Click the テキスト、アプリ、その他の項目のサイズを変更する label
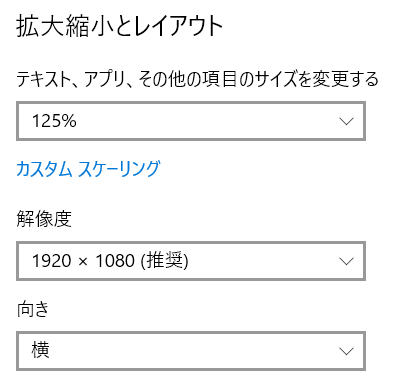400x391 pixels. coord(197,80)
